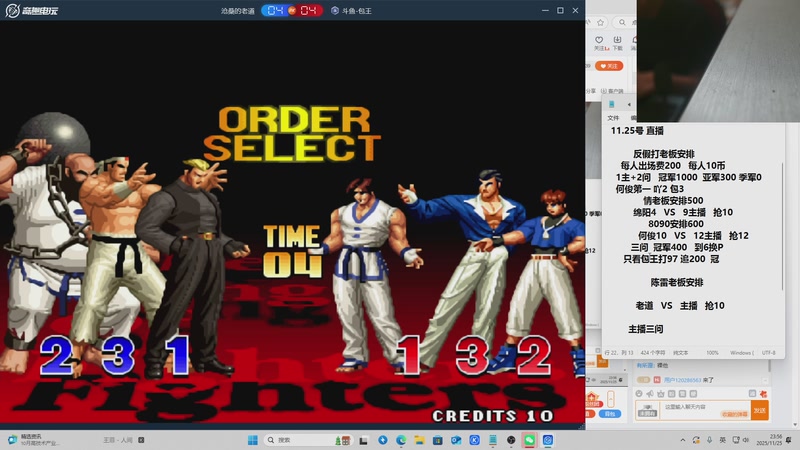
Task: Click the UTF-8 encoding status item
Action: [768, 353]
